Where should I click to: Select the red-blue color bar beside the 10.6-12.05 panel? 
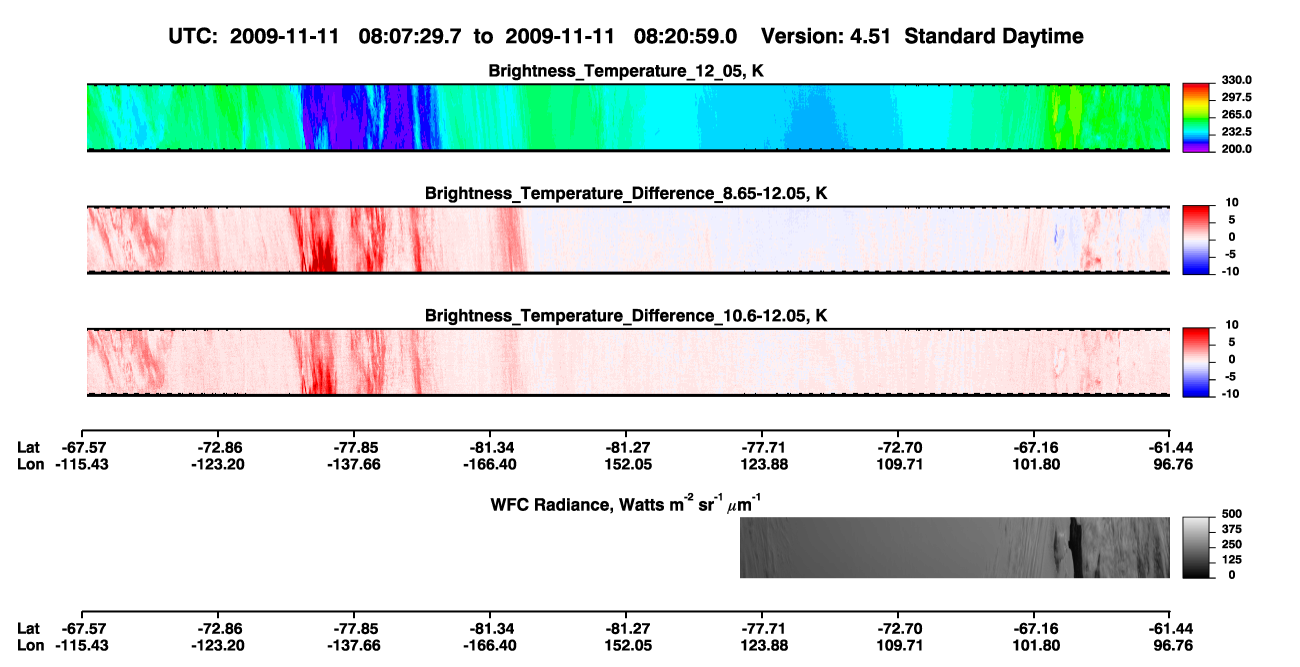(x=1196, y=361)
